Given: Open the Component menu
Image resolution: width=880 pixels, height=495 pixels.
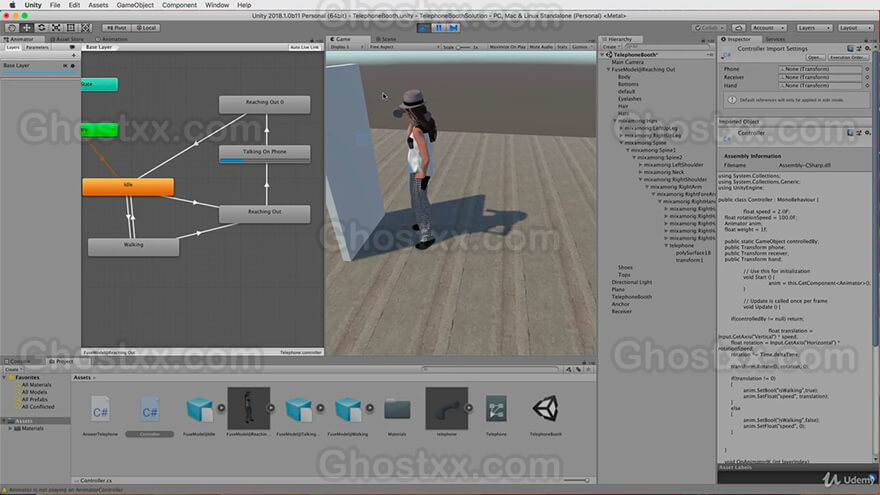Looking at the screenshot, I should pyautogui.click(x=179, y=5).
